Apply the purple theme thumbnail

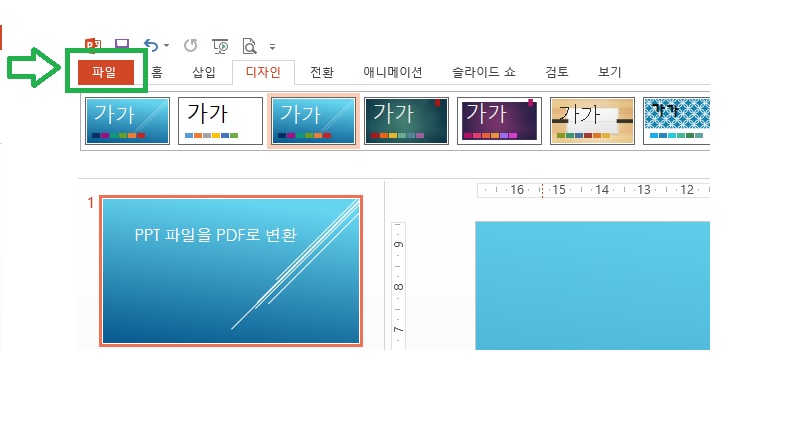click(499, 121)
